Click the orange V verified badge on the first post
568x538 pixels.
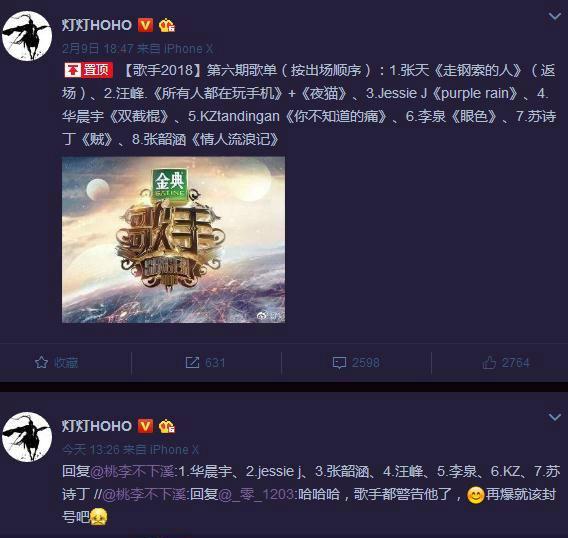pyautogui.click(x=145, y=25)
